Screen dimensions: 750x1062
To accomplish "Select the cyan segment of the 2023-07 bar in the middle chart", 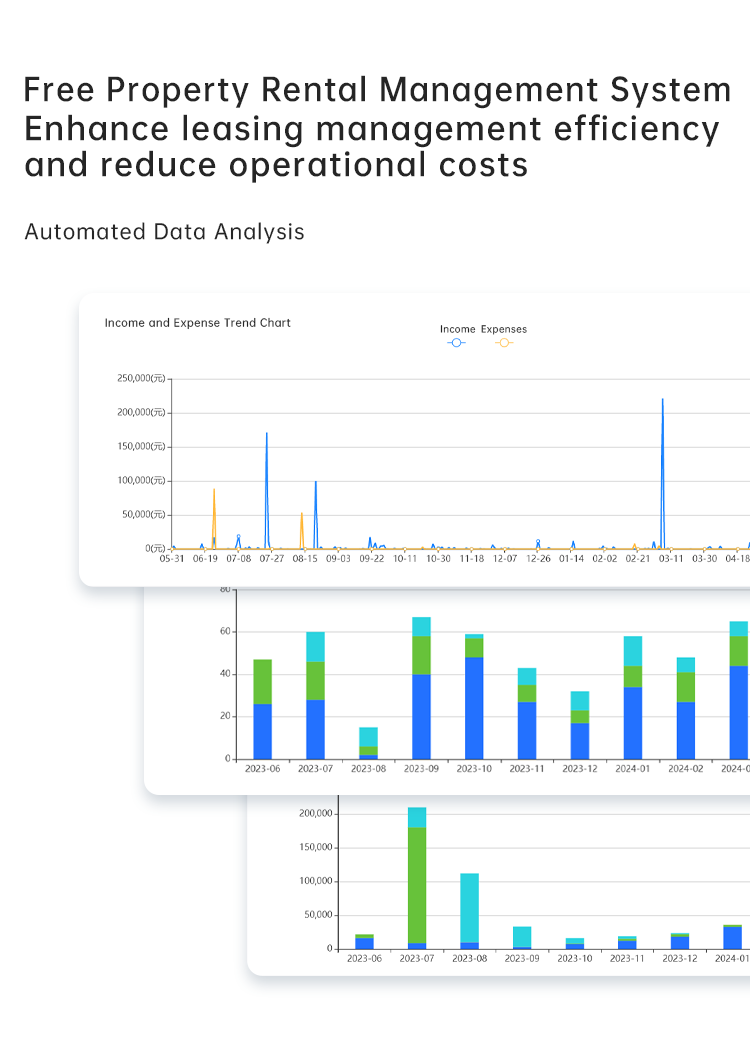I will [315, 646].
